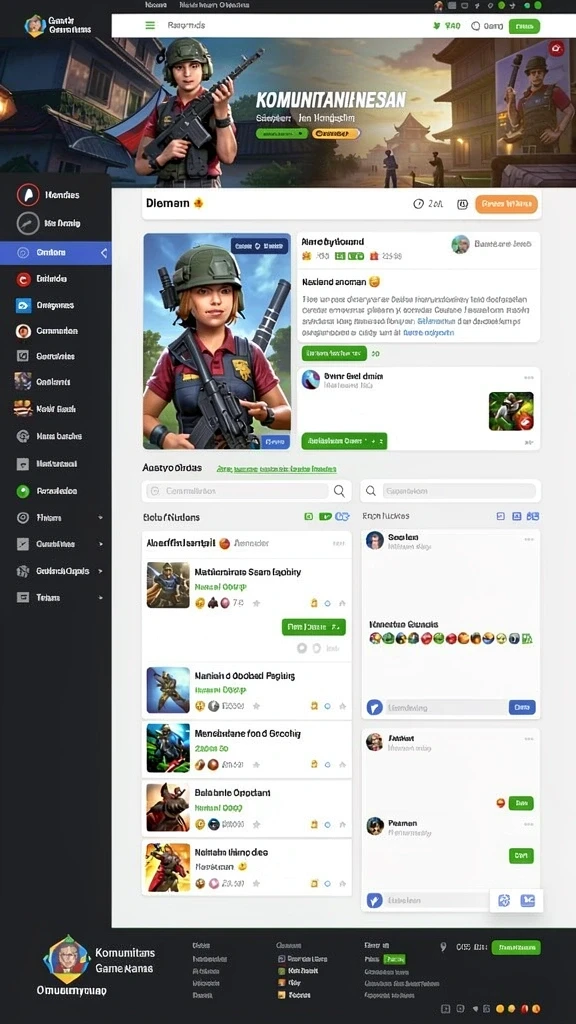Open the blue chat bubble sidebar icon
This screenshot has width=576, height=1024.
tap(23, 305)
